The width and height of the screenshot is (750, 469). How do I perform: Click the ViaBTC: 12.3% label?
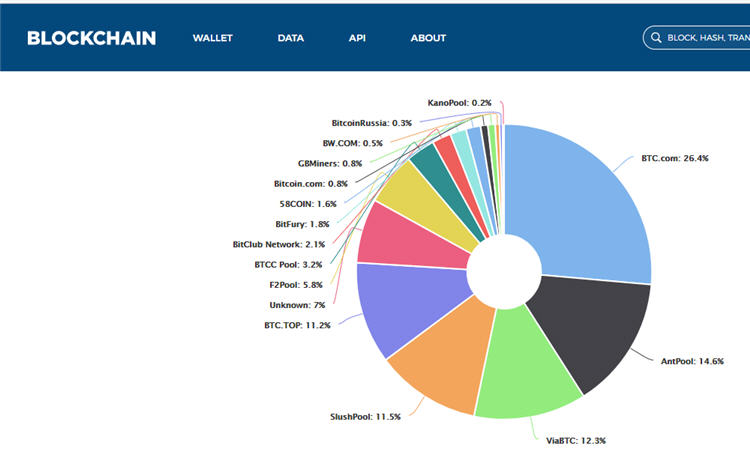point(576,440)
